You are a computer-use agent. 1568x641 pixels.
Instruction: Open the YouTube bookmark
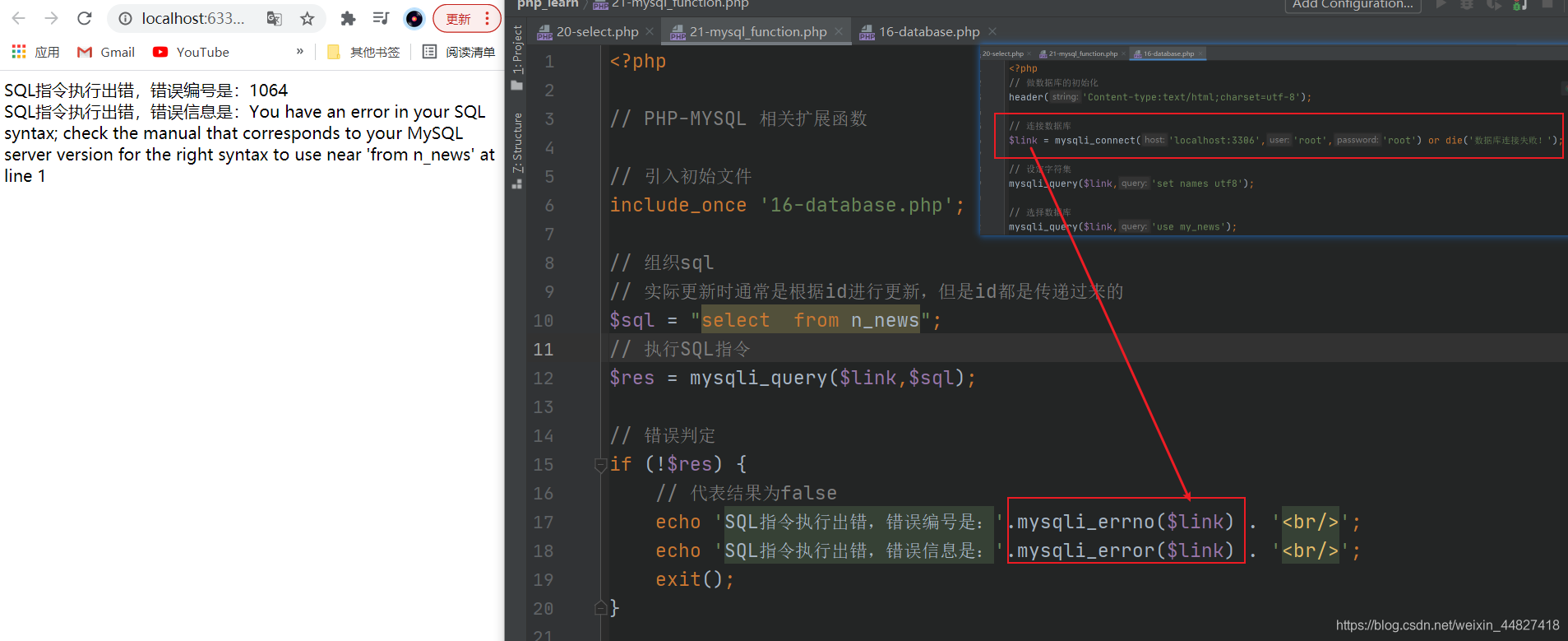click(x=191, y=52)
